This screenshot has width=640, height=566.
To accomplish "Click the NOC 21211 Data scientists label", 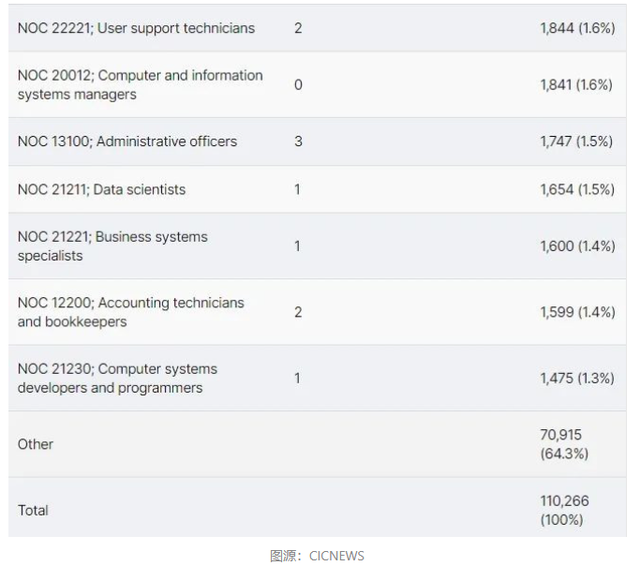I will (x=101, y=189).
